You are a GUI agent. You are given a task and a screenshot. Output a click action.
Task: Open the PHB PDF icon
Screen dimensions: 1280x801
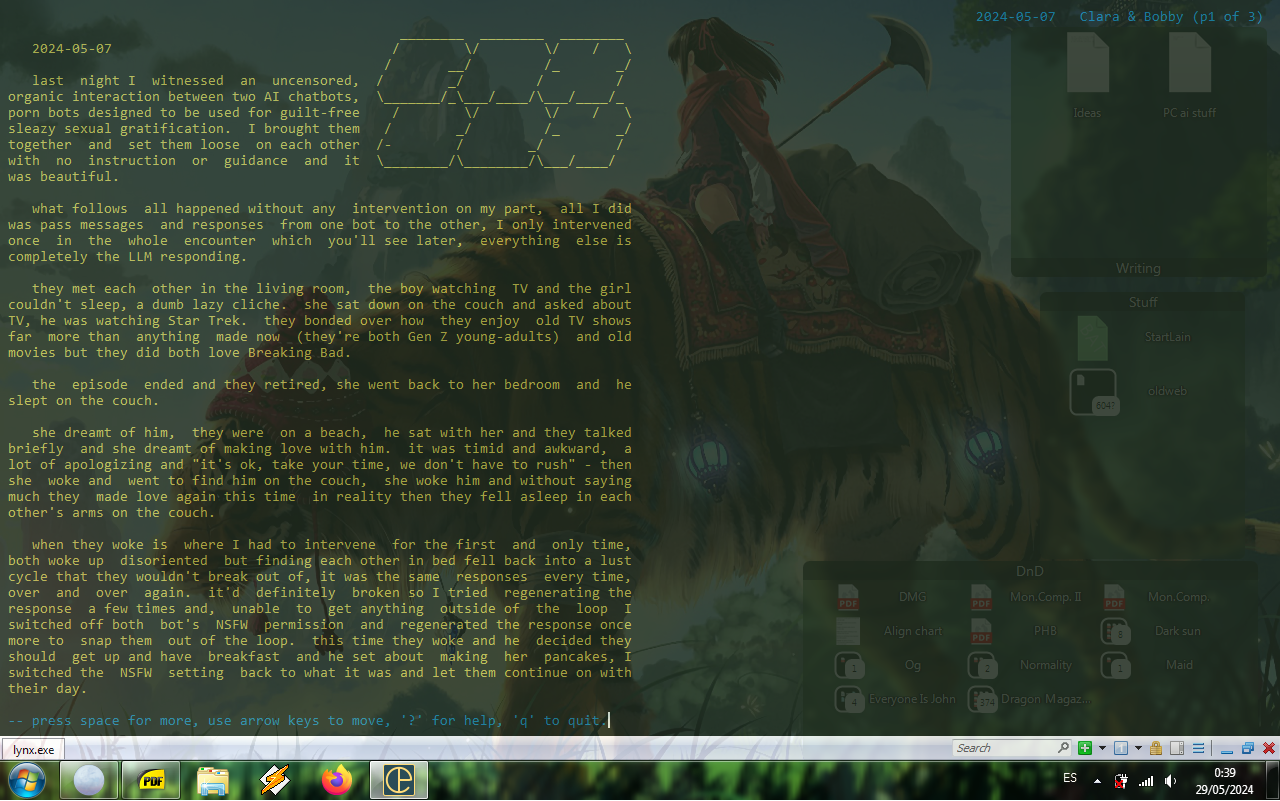(x=982, y=631)
